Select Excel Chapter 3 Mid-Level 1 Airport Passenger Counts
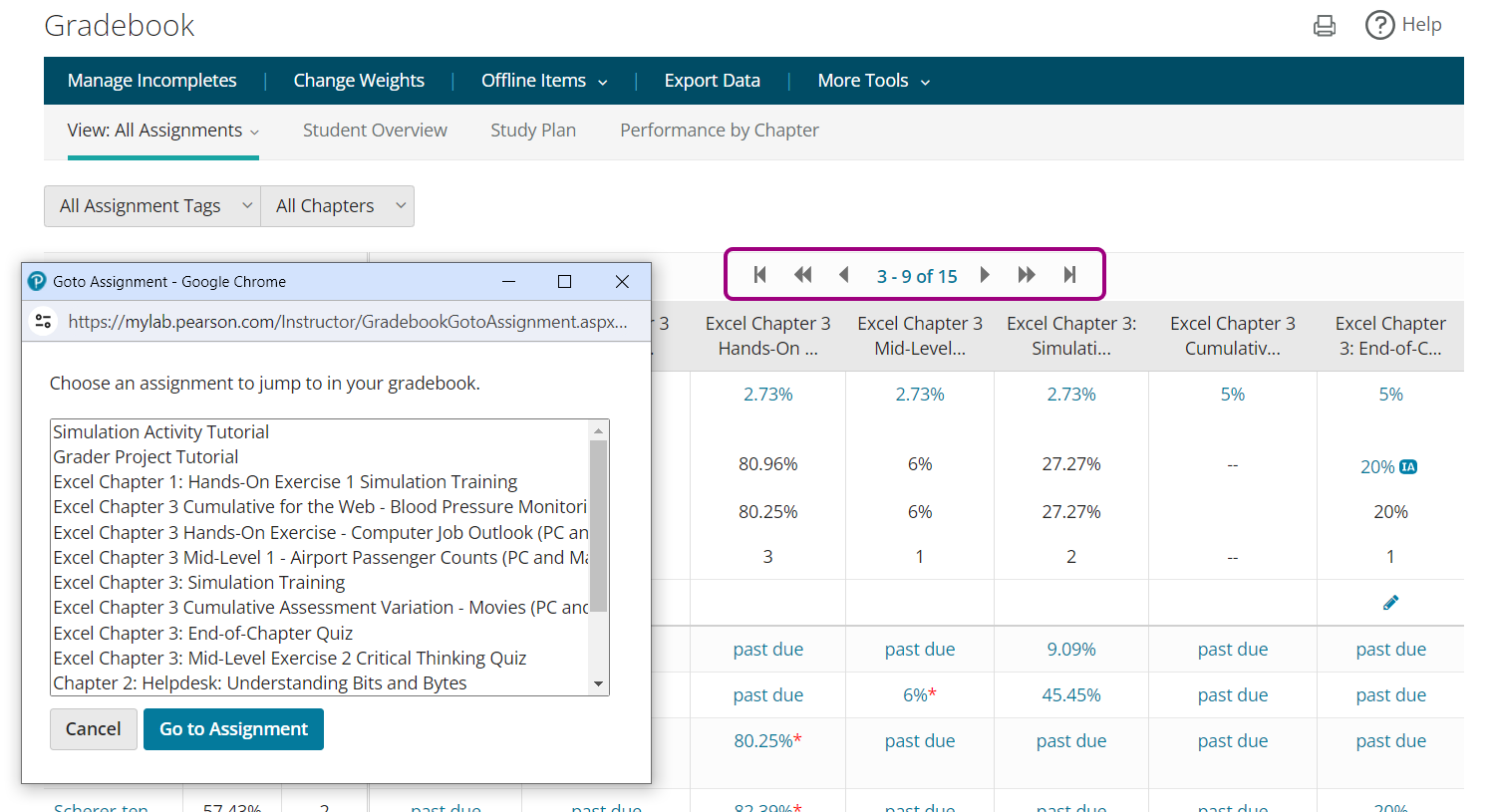Viewport: 1493px width, 812px height. coord(320,558)
